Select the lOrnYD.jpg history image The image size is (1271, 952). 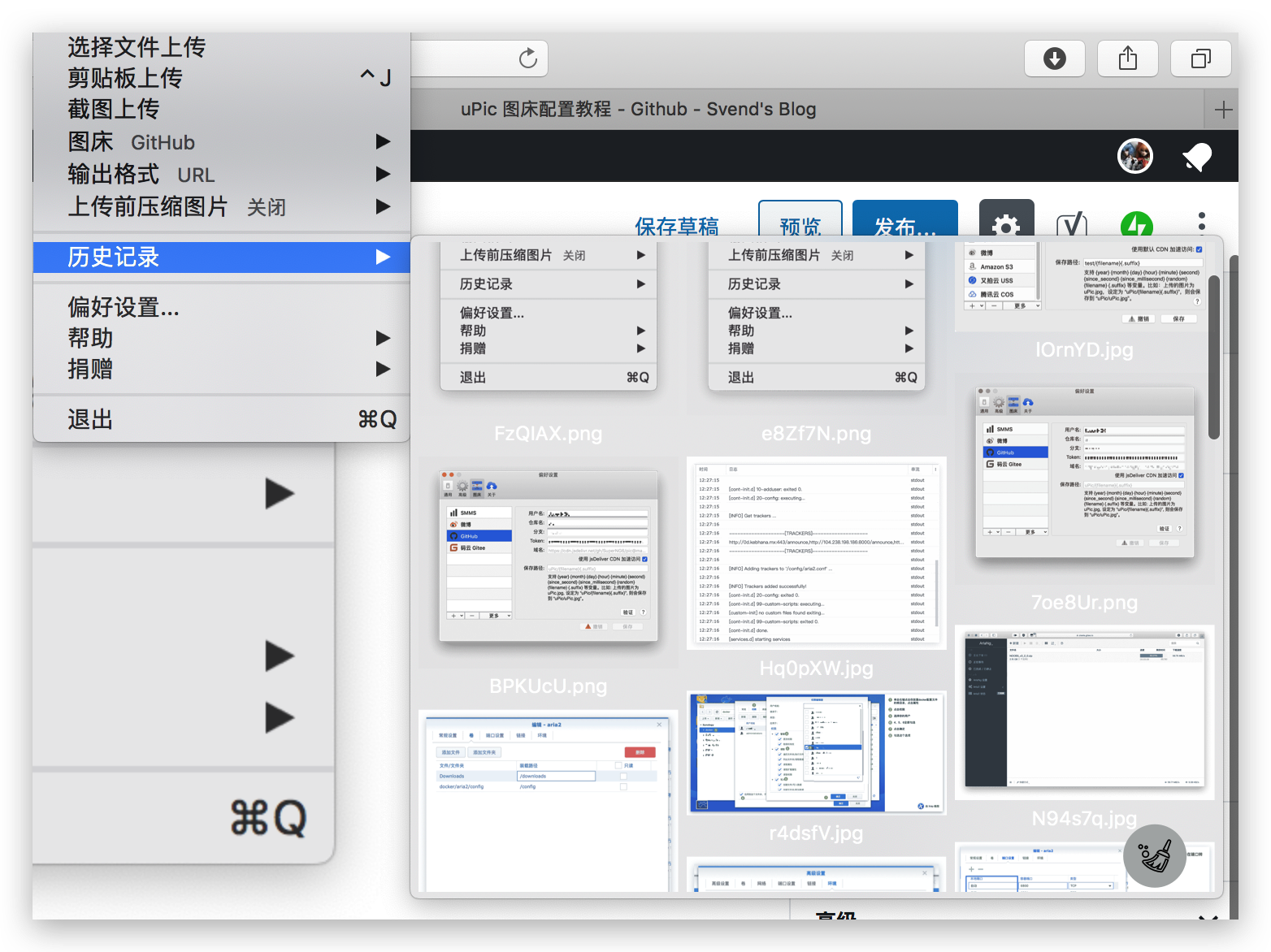pyautogui.click(x=1084, y=285)
